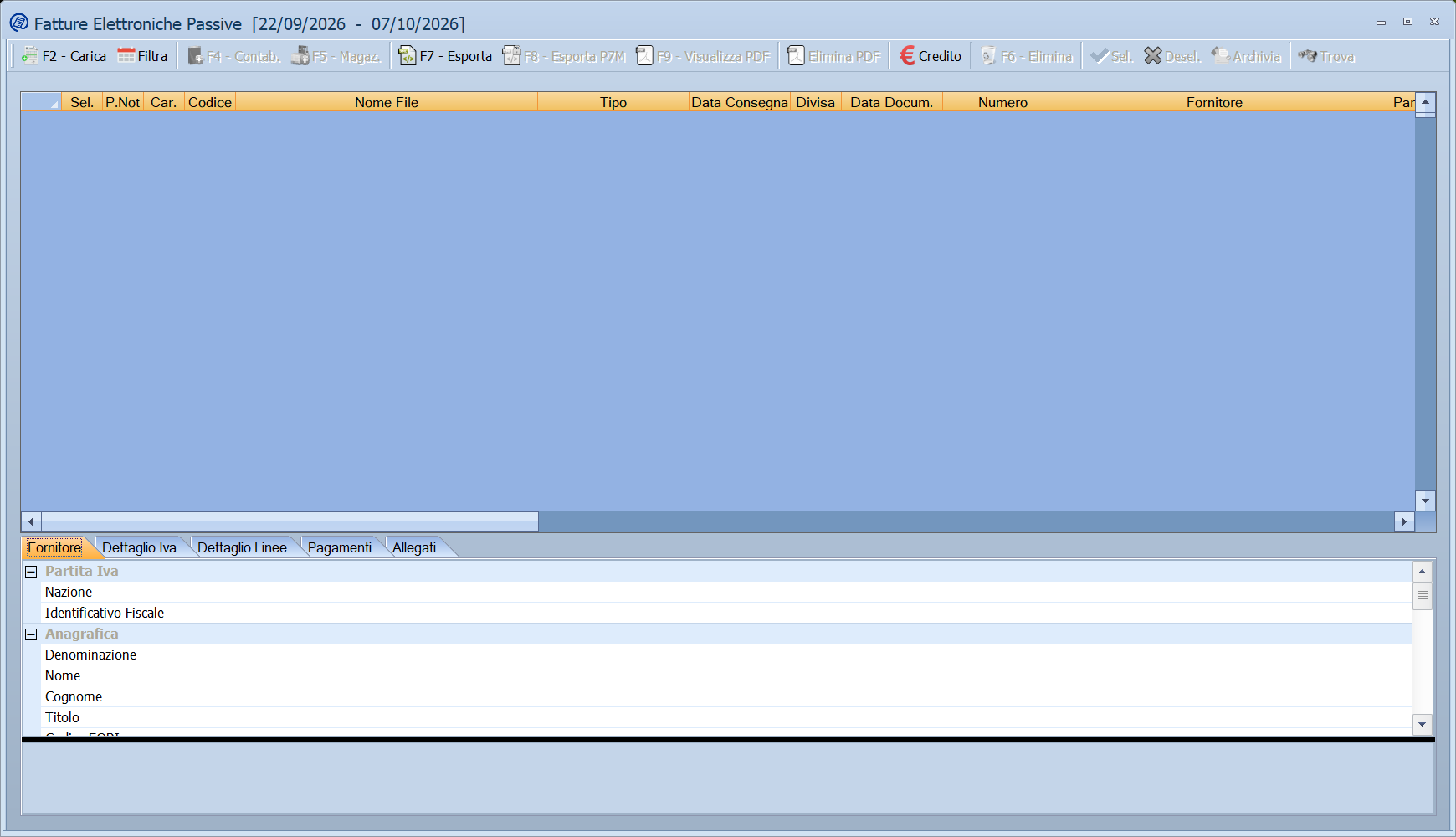Click the F4 - Contab. toolbar icon
The width and height of the screenshot is (1456, 837).
(196, 56)
